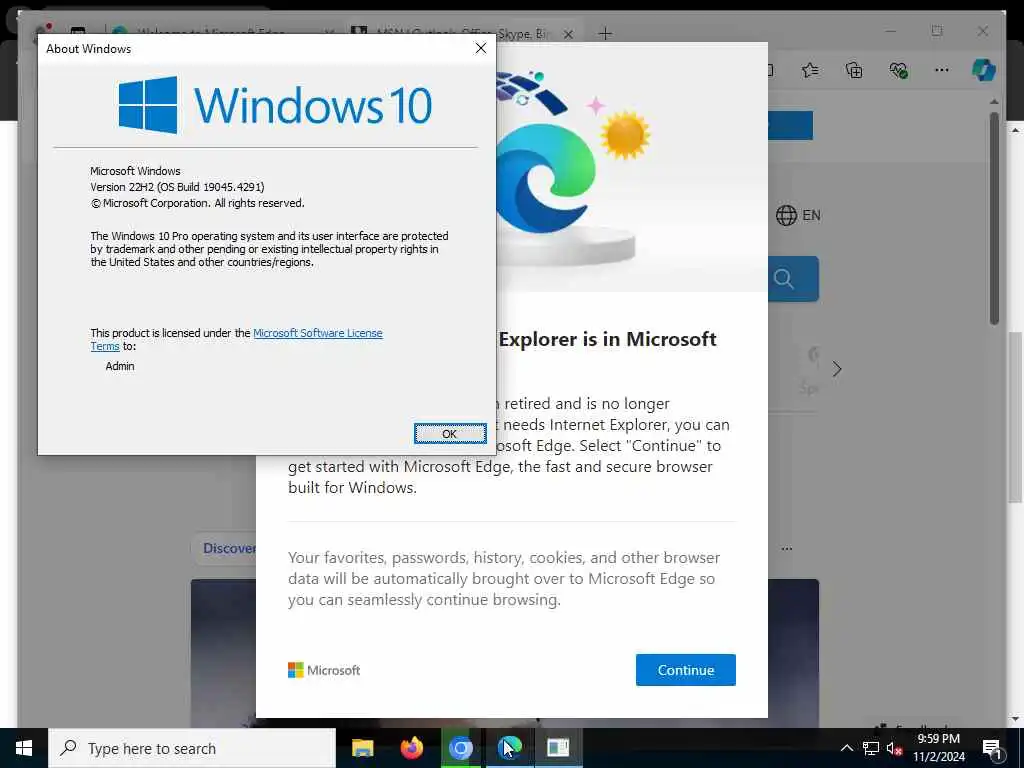Viewport: 1024px width, 768px height.
Task: Click the muted volume tray icon
Action: click(x=895, y=748)
